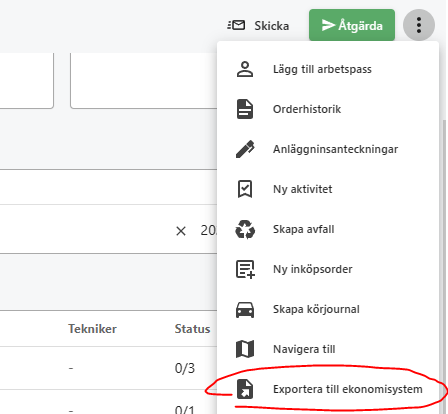Viewport: 448px width, 414px height.
Task: Click the Skicka button
Action: pyautogui.click(x=258, y=26)
